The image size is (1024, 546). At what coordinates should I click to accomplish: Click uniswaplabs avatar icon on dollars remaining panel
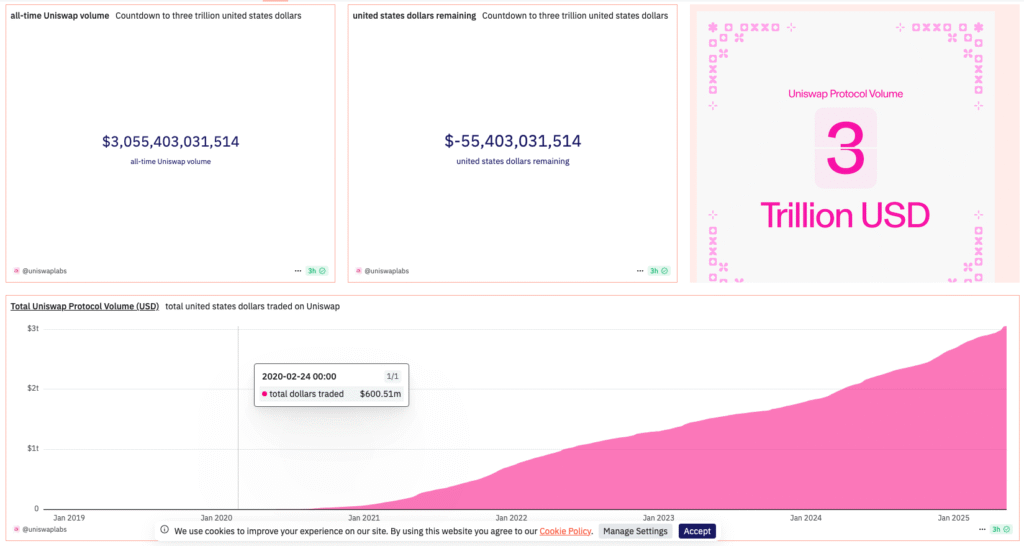[359, 270]
